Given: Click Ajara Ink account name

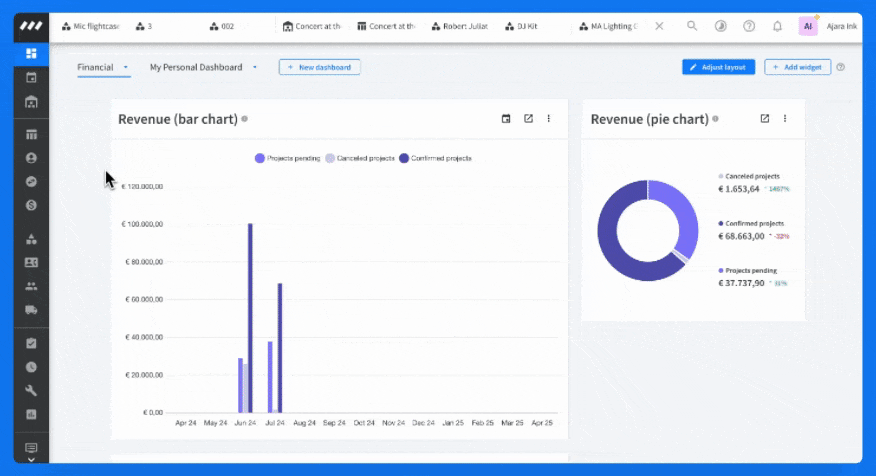Looking at the screenshot, I should [x=841, y=26].
